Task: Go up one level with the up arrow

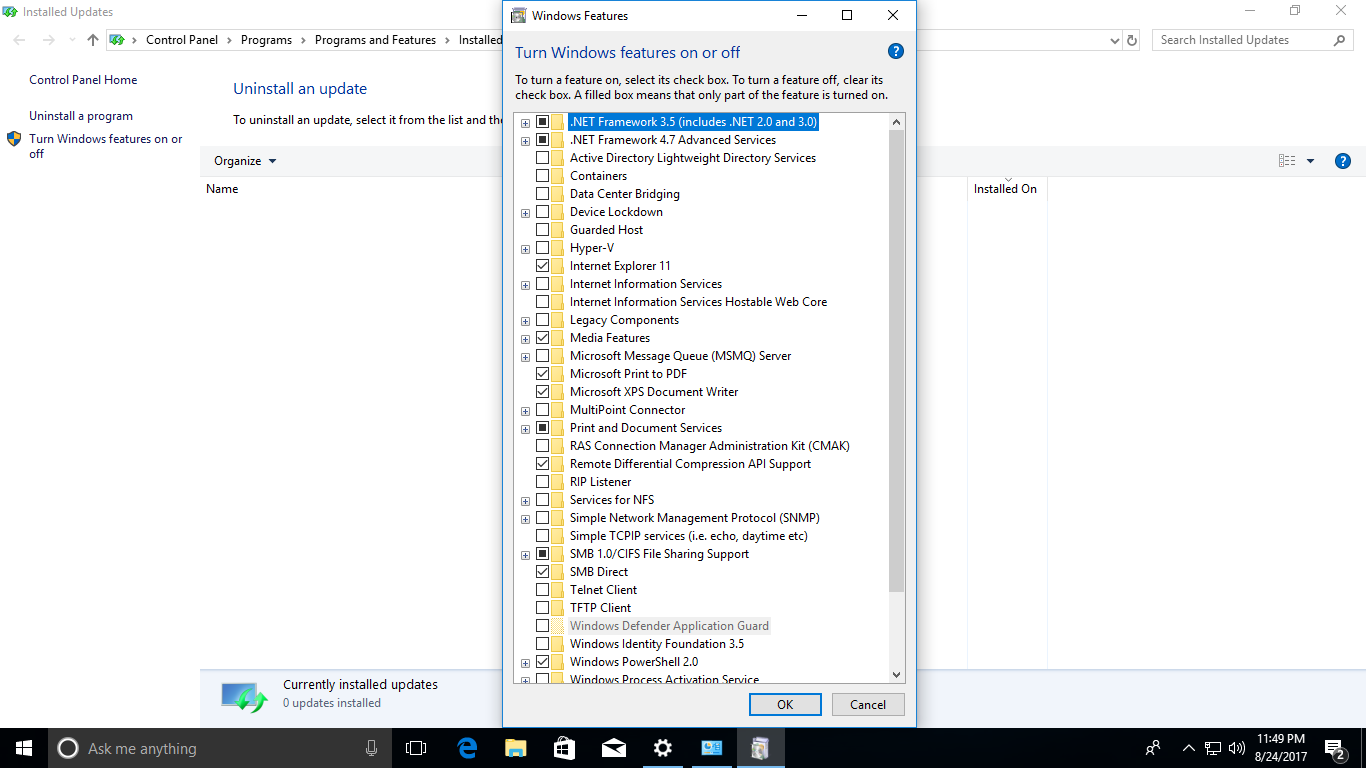Action: pos(93,40)
